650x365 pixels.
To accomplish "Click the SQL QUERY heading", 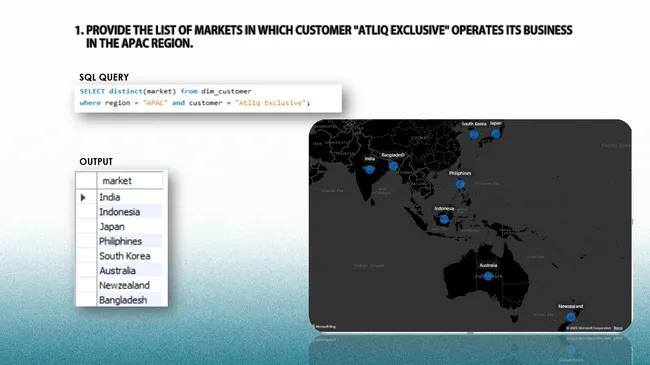I will pyautogui.click(x=104, y=77).
